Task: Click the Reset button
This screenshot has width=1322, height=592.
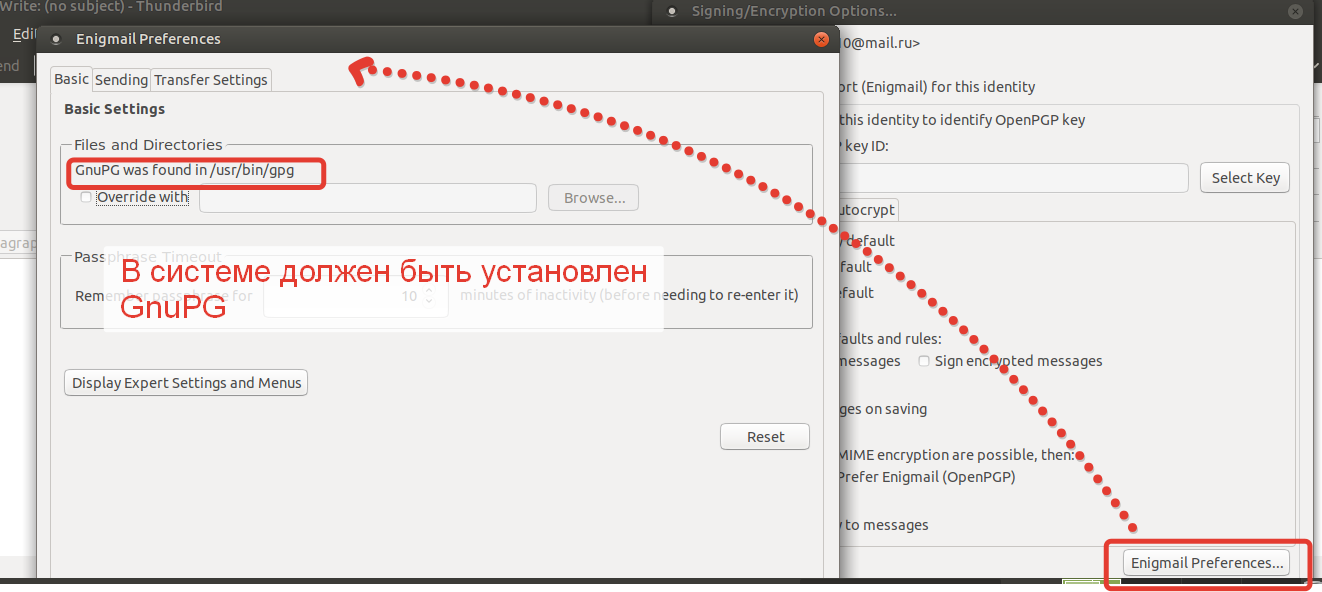Action: 765,437
